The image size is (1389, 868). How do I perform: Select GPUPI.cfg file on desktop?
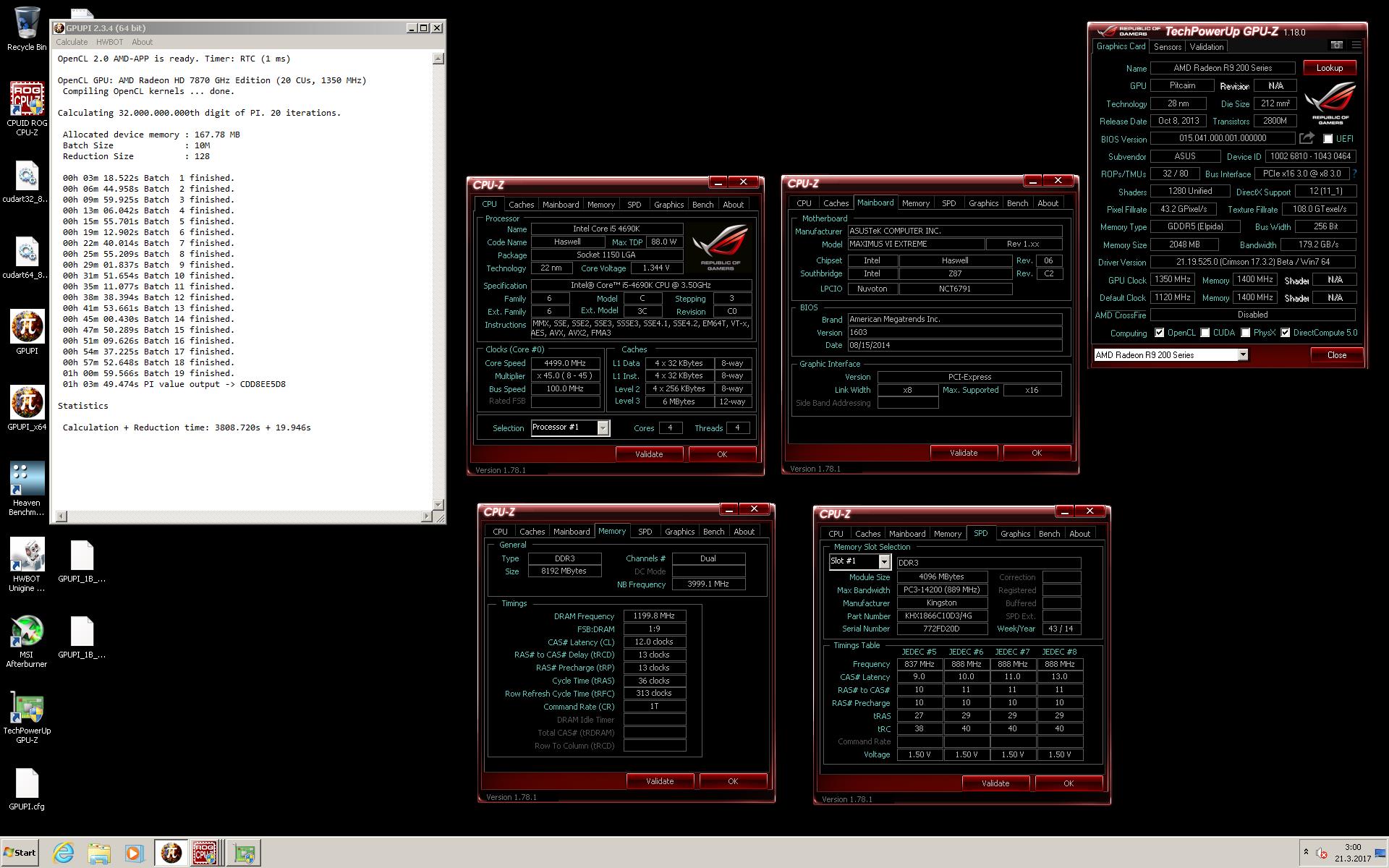(26, 790)
